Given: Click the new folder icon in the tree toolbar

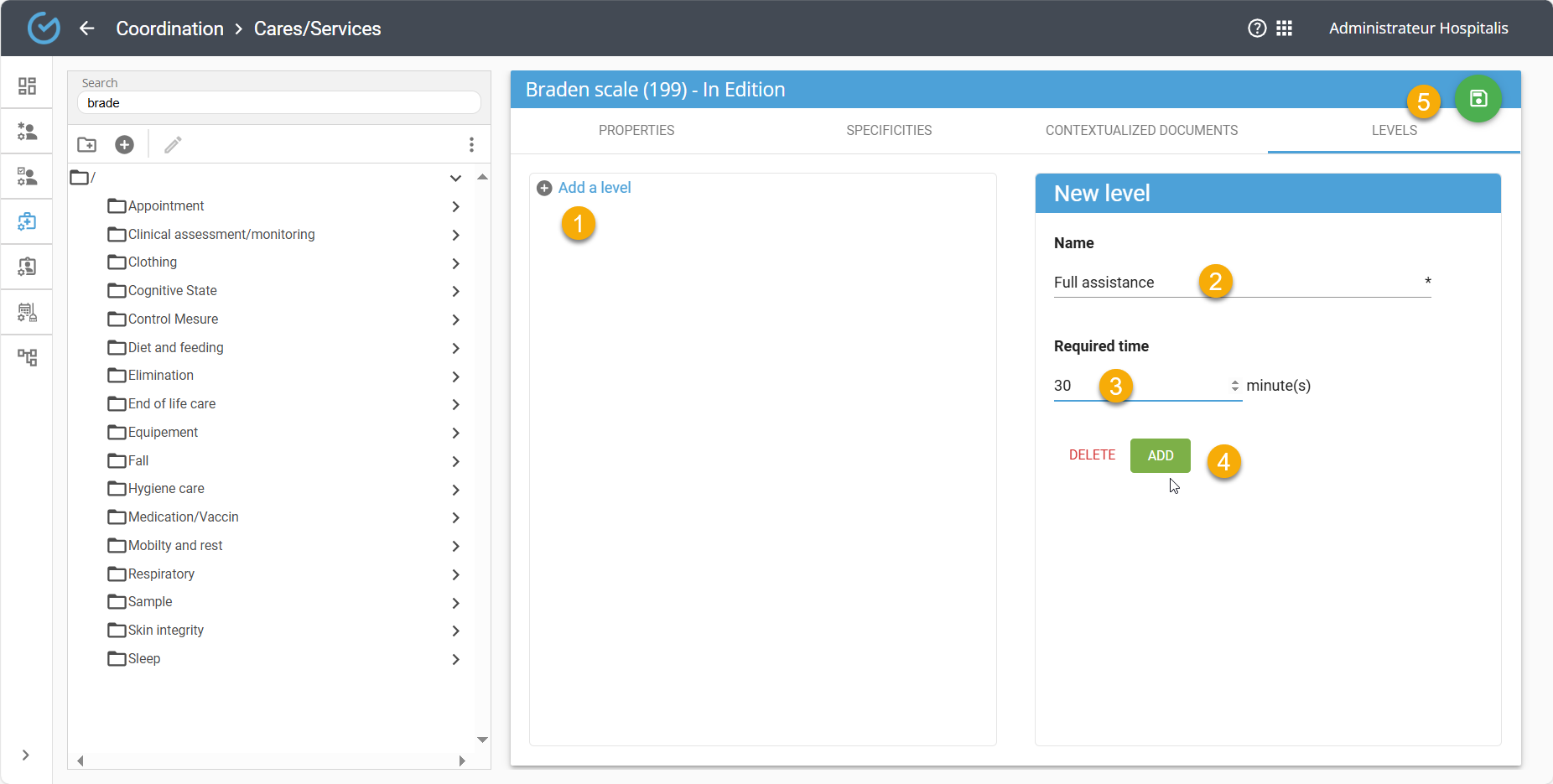Looking at the screenshot, I should click(87, 145).
